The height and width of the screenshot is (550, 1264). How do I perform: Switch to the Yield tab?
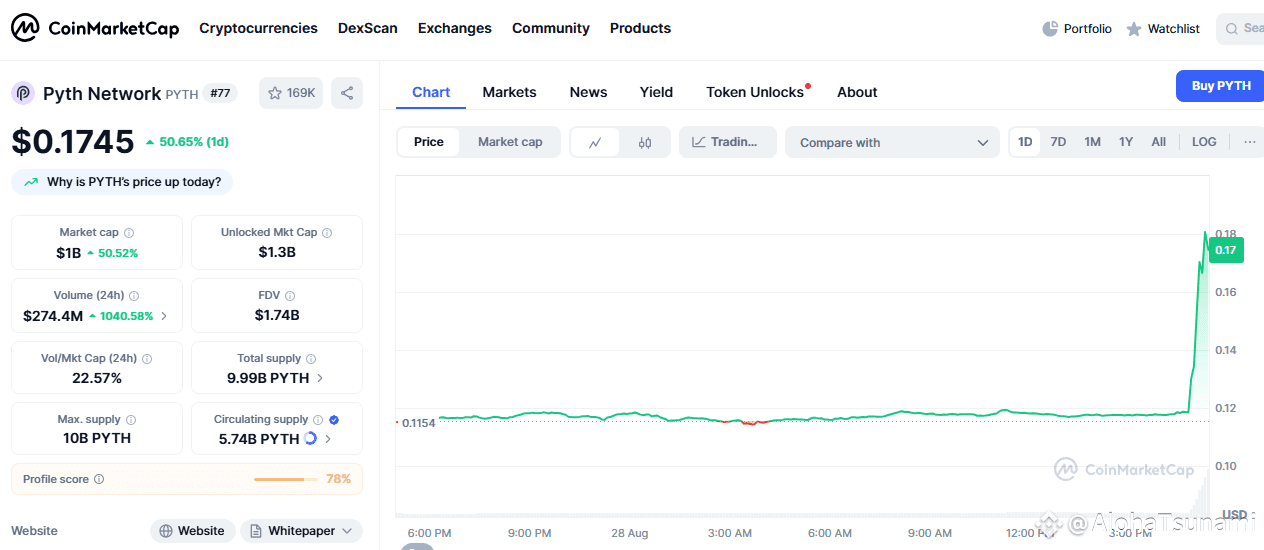point(656,92)
